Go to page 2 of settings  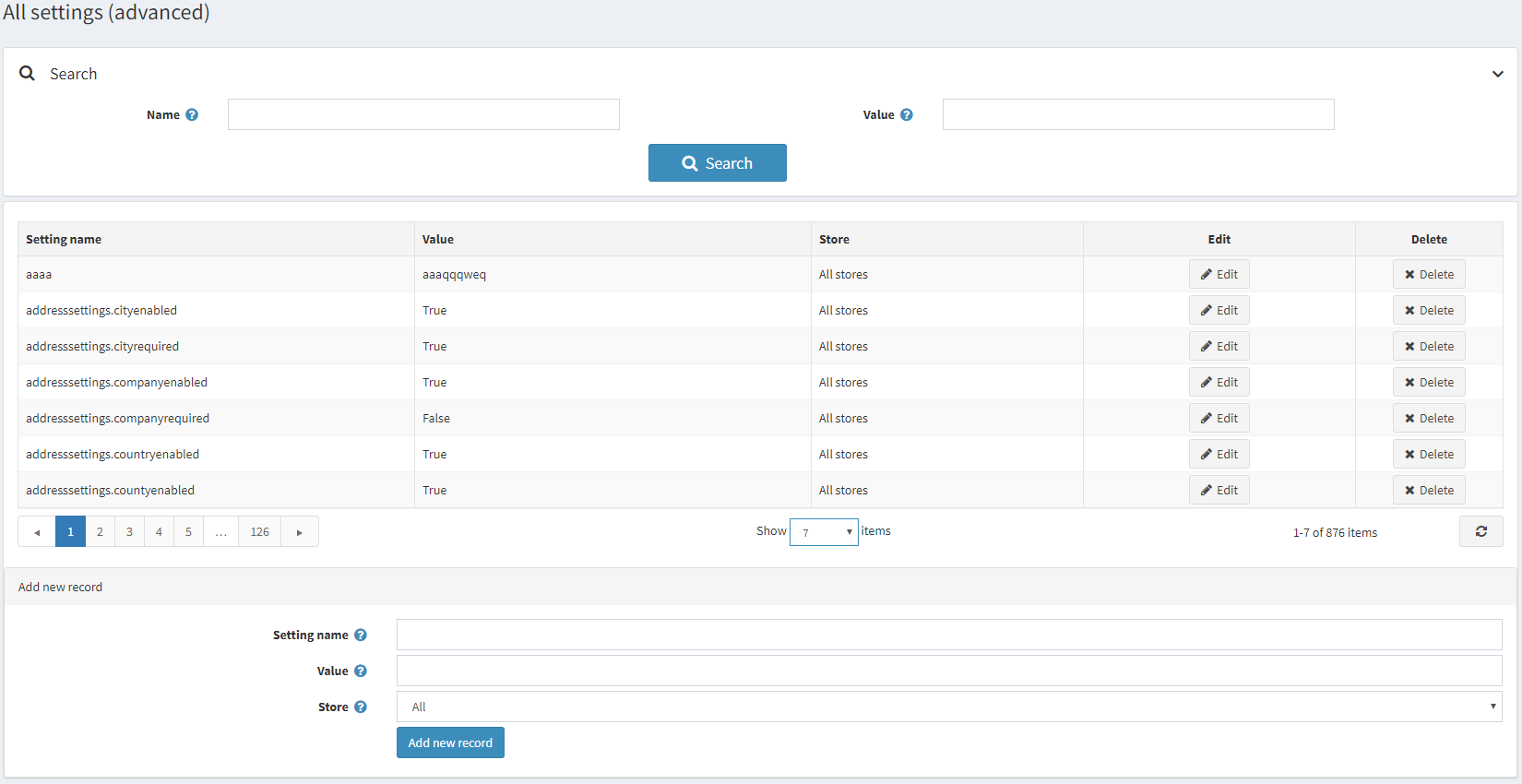[100, 532]
